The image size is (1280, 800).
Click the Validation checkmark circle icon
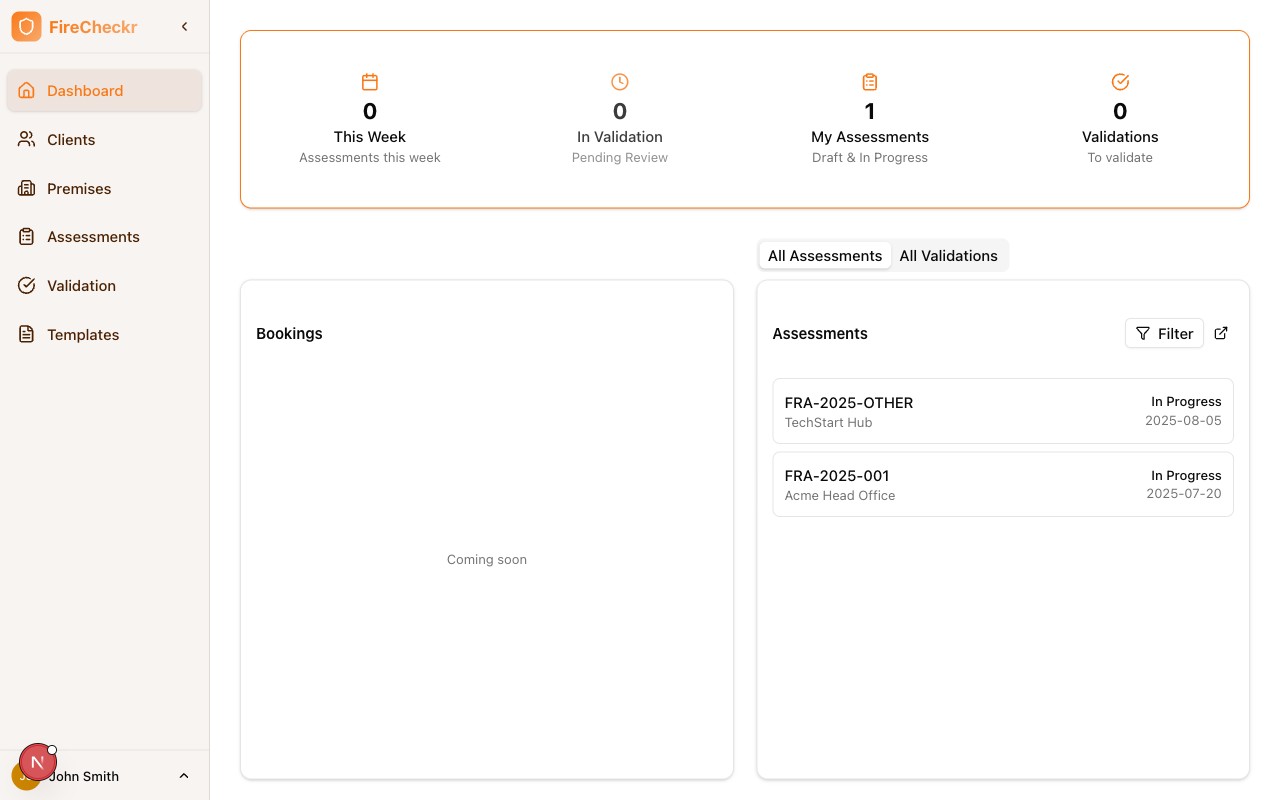pos(27,286)
